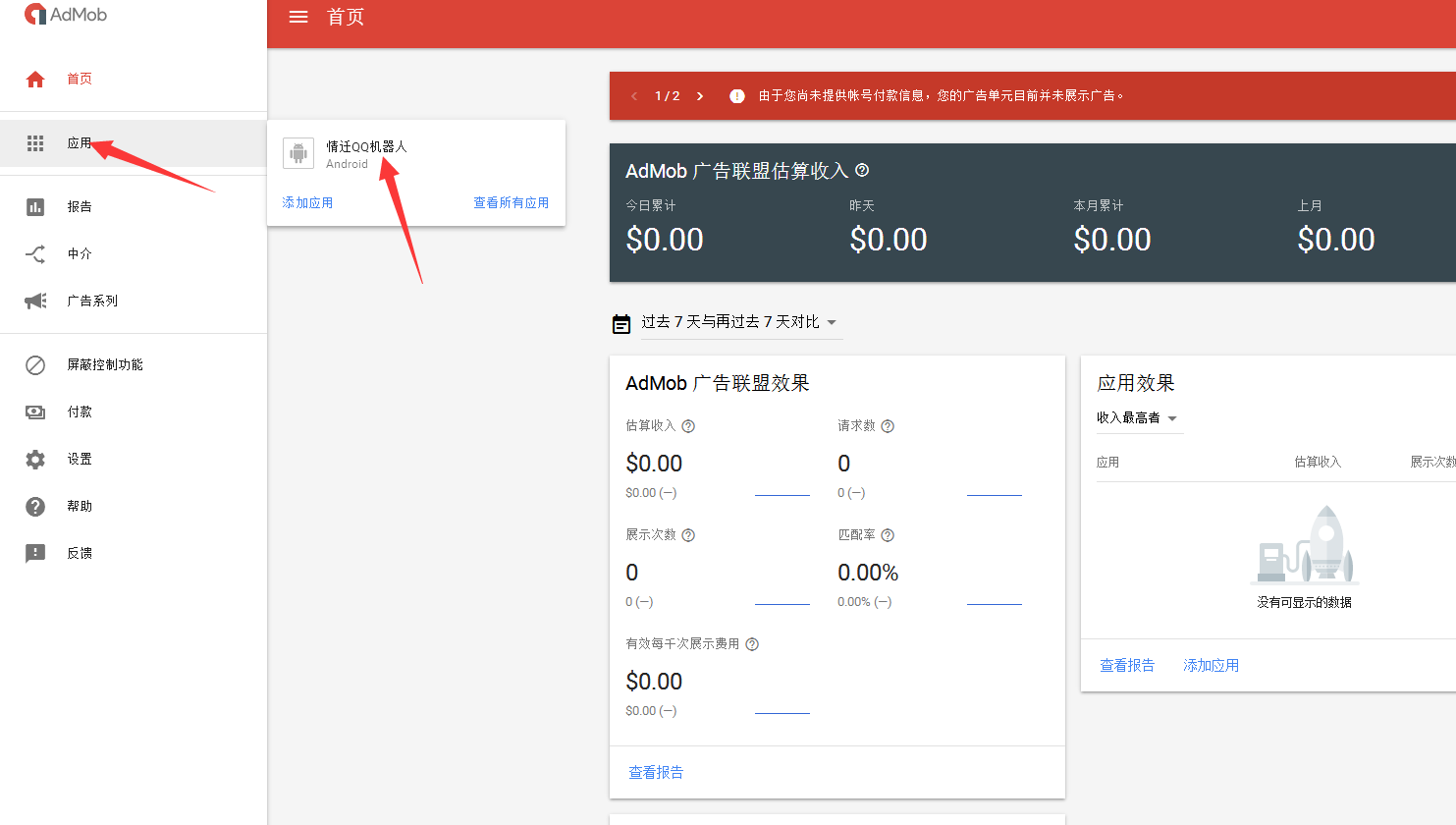Click help icon beside 有效每千次展示费用
The height and width of the screenshot is (825, 1456).
pos(752,644)
